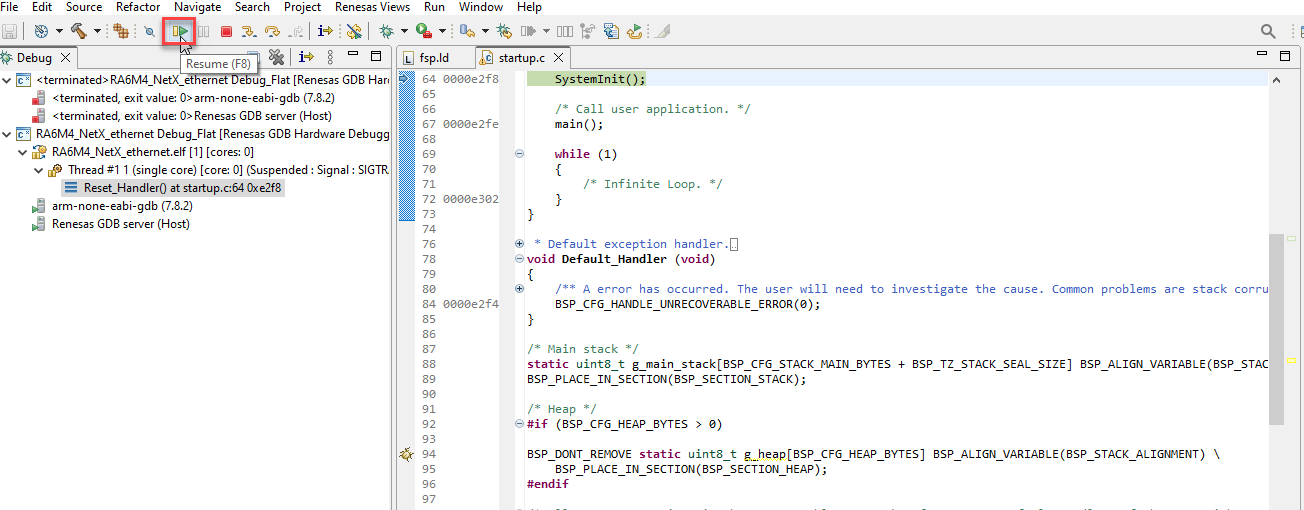Close the startup.c editor tab
Viewport: 1304px width, 510px height.
pyautogui.click(x=558, y=58)
